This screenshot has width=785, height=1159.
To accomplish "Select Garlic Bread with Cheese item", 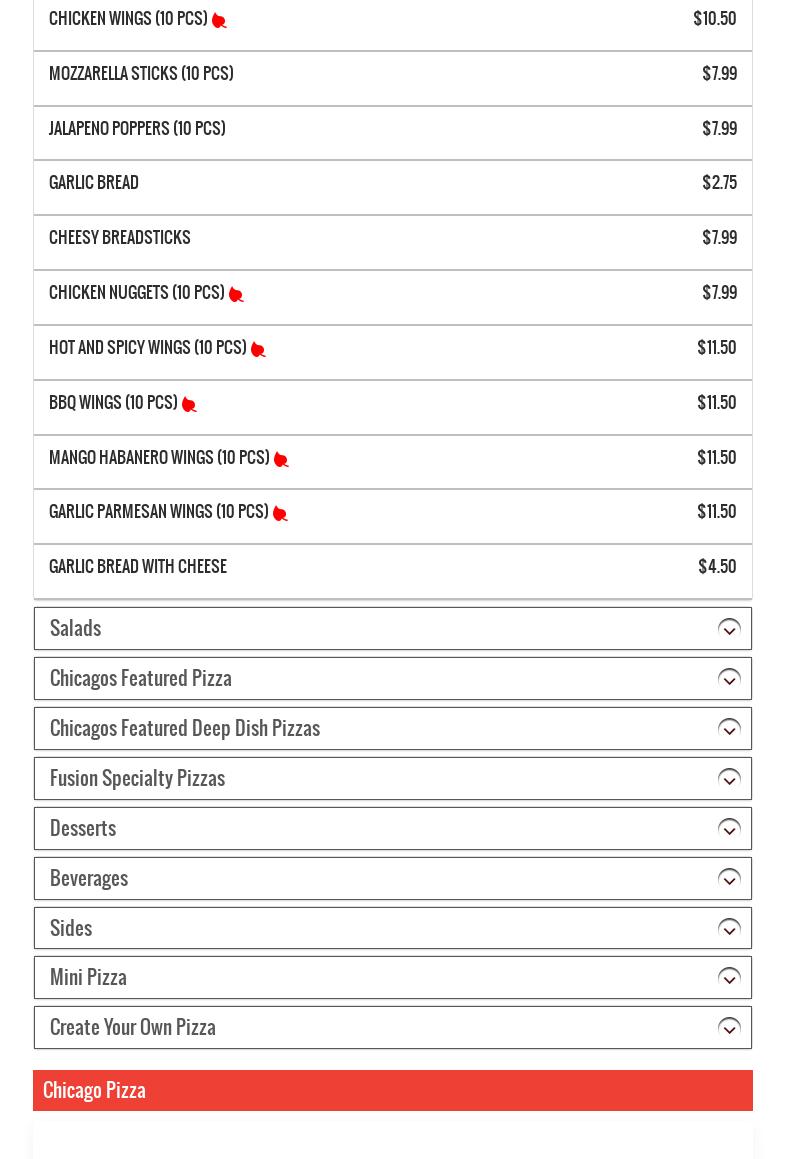I will tap(138, 568).
